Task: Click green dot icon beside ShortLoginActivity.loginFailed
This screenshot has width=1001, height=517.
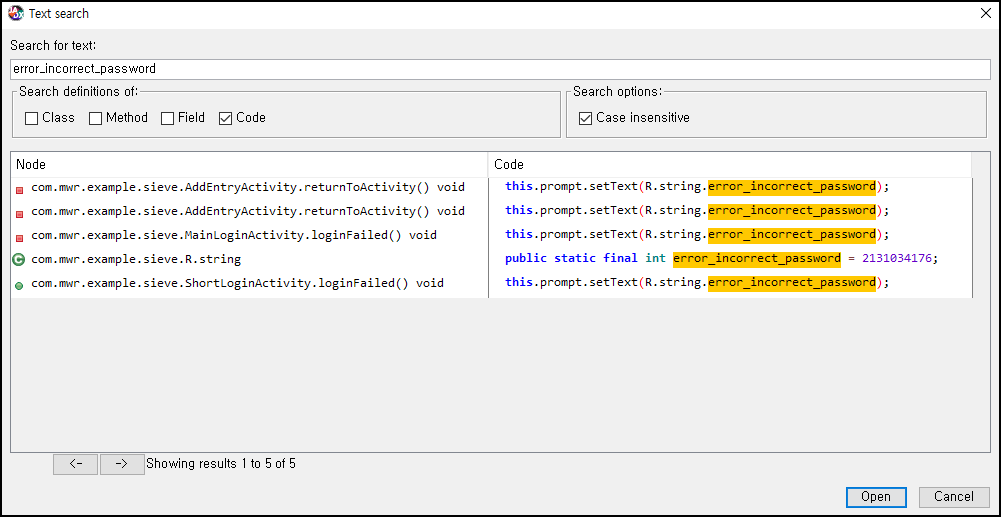Action: click(x=19, y=285)
